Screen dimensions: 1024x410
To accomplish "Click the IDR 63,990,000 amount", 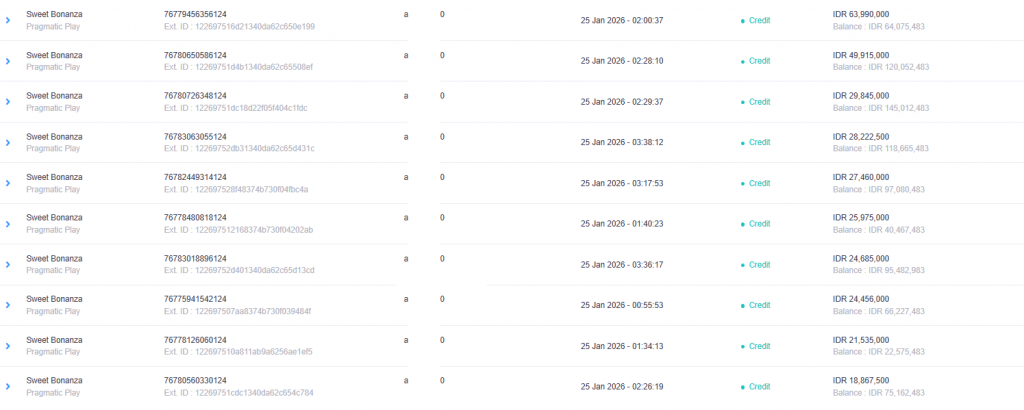I will [x=861, y=14].
